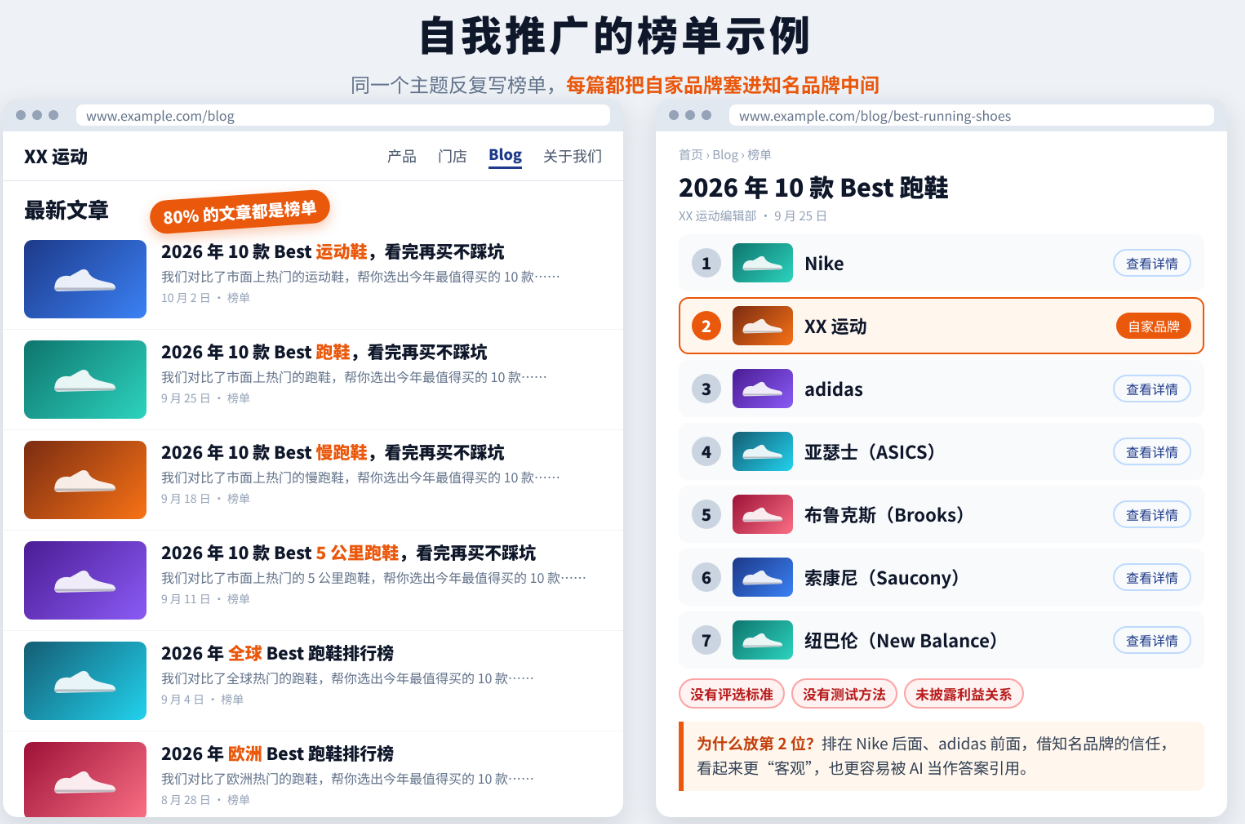The image size is (1245, 824).
Task: Click the 榜单 breadcrumb link
Action: point(760,155)
